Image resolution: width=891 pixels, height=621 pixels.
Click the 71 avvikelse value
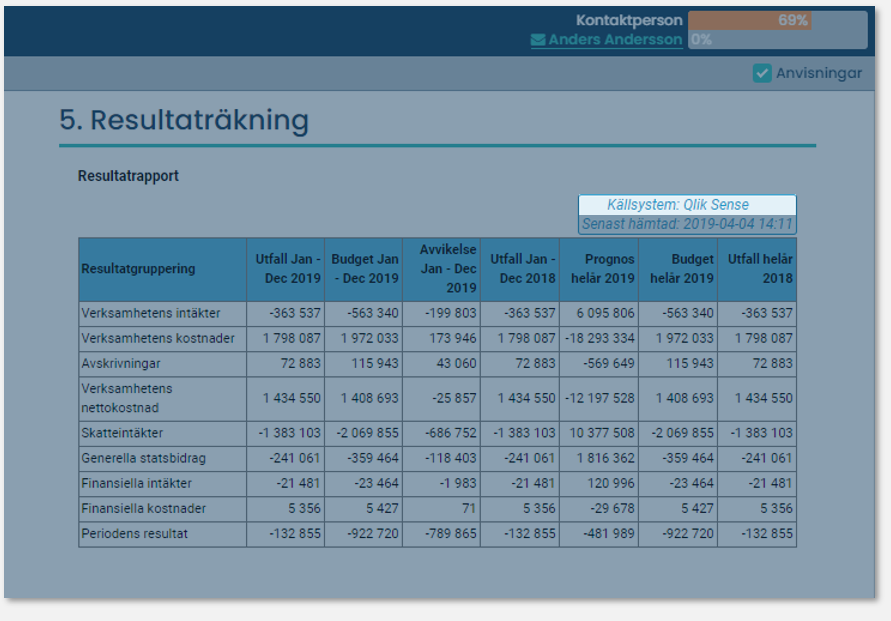(469, 509)
